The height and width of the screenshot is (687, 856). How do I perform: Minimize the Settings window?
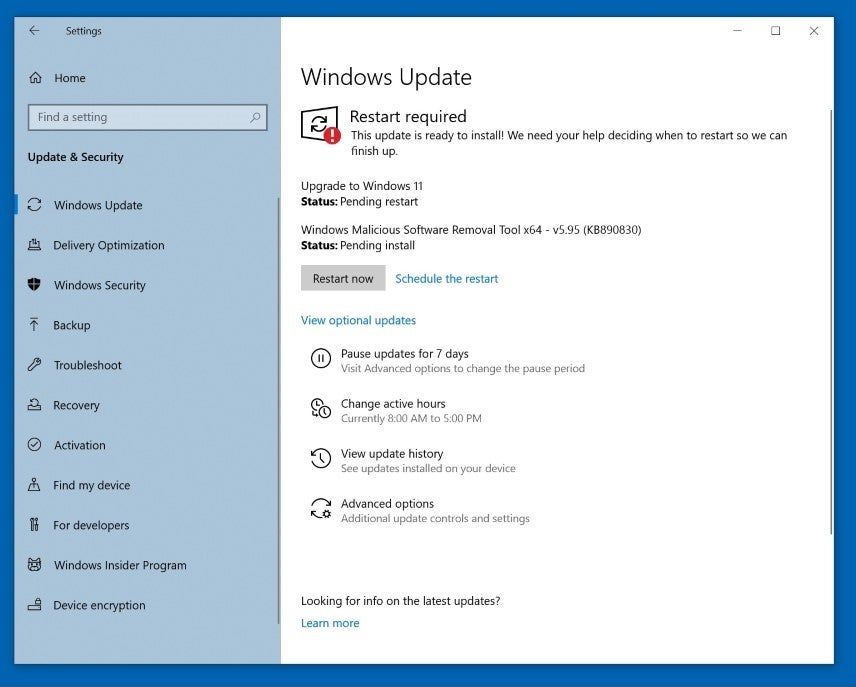pos(738,31)
